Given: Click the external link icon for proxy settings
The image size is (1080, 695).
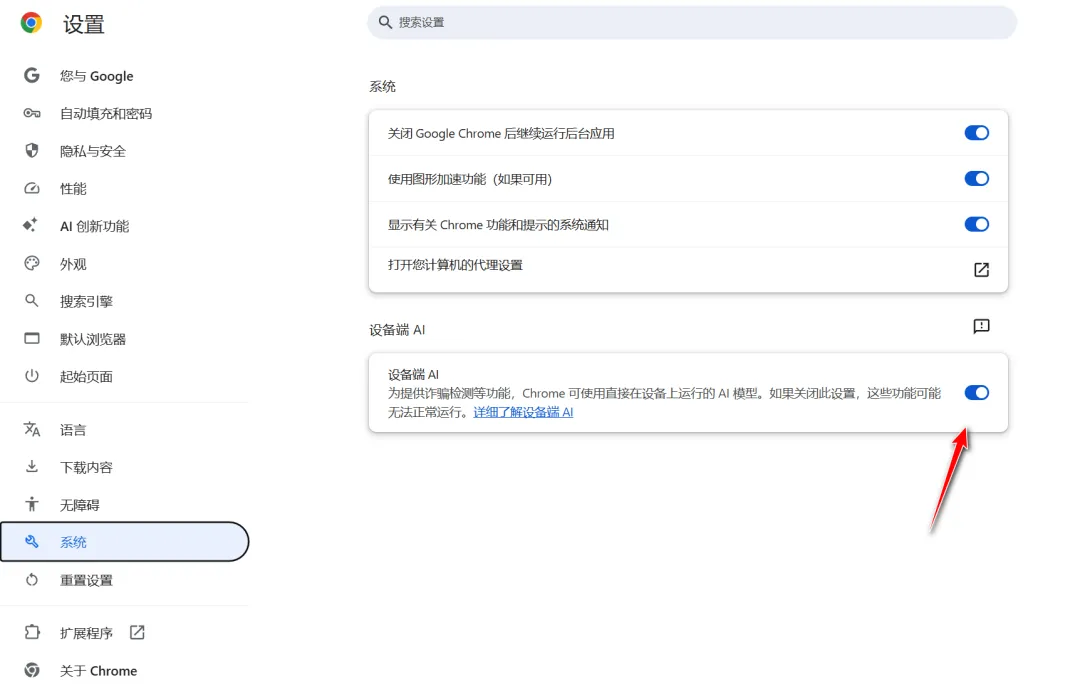Looking at the screenshot, I should click(982, 269).
